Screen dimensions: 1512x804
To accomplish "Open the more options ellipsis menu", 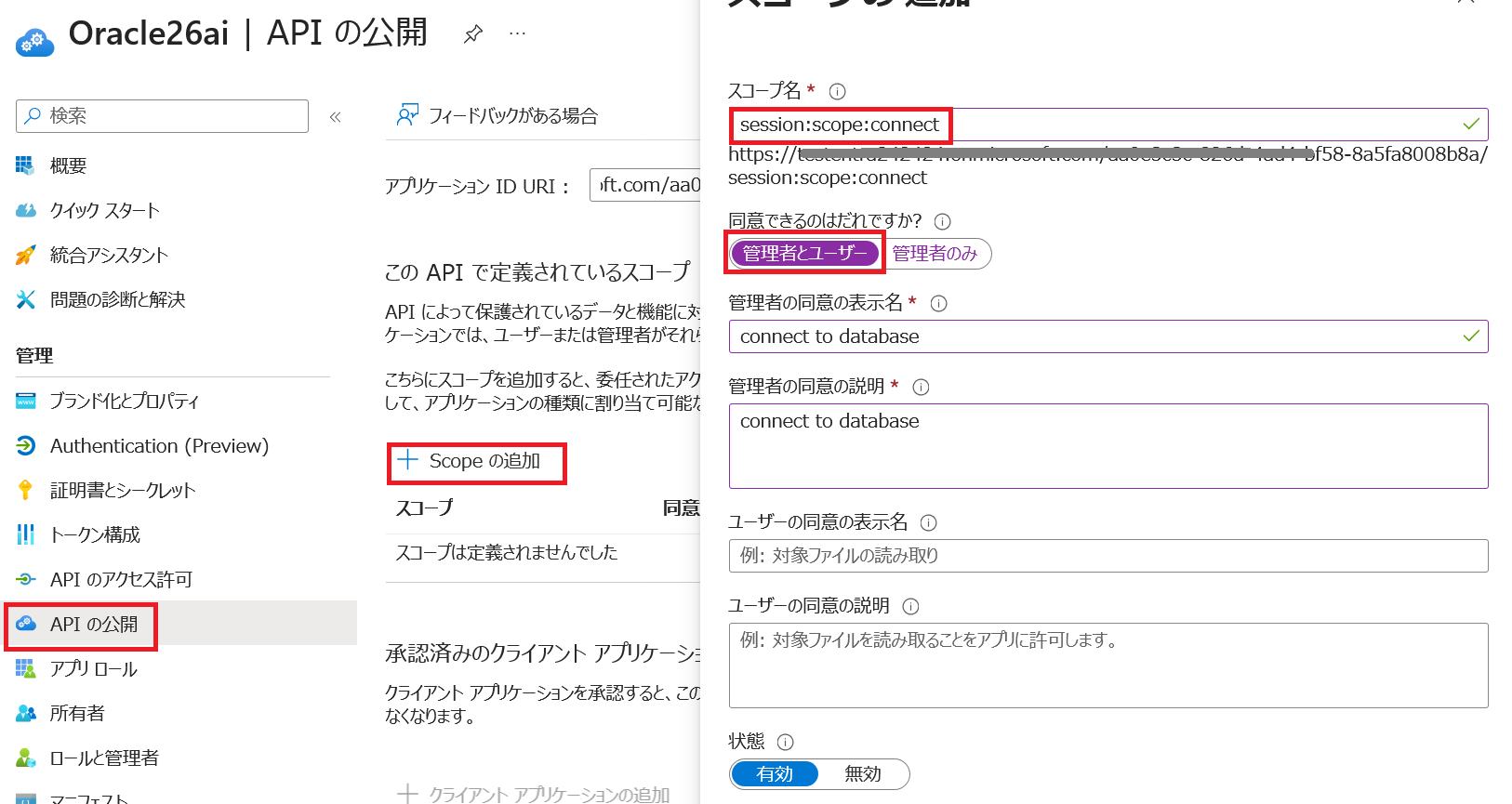I will point(518,34).
